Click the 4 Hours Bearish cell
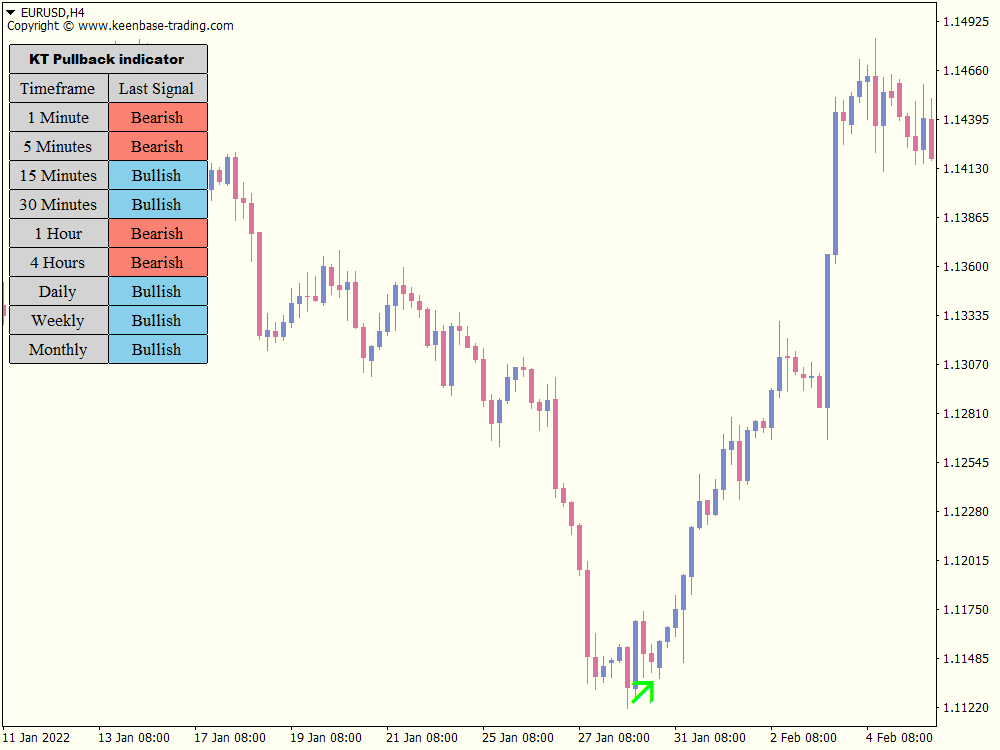 (157, 262)
